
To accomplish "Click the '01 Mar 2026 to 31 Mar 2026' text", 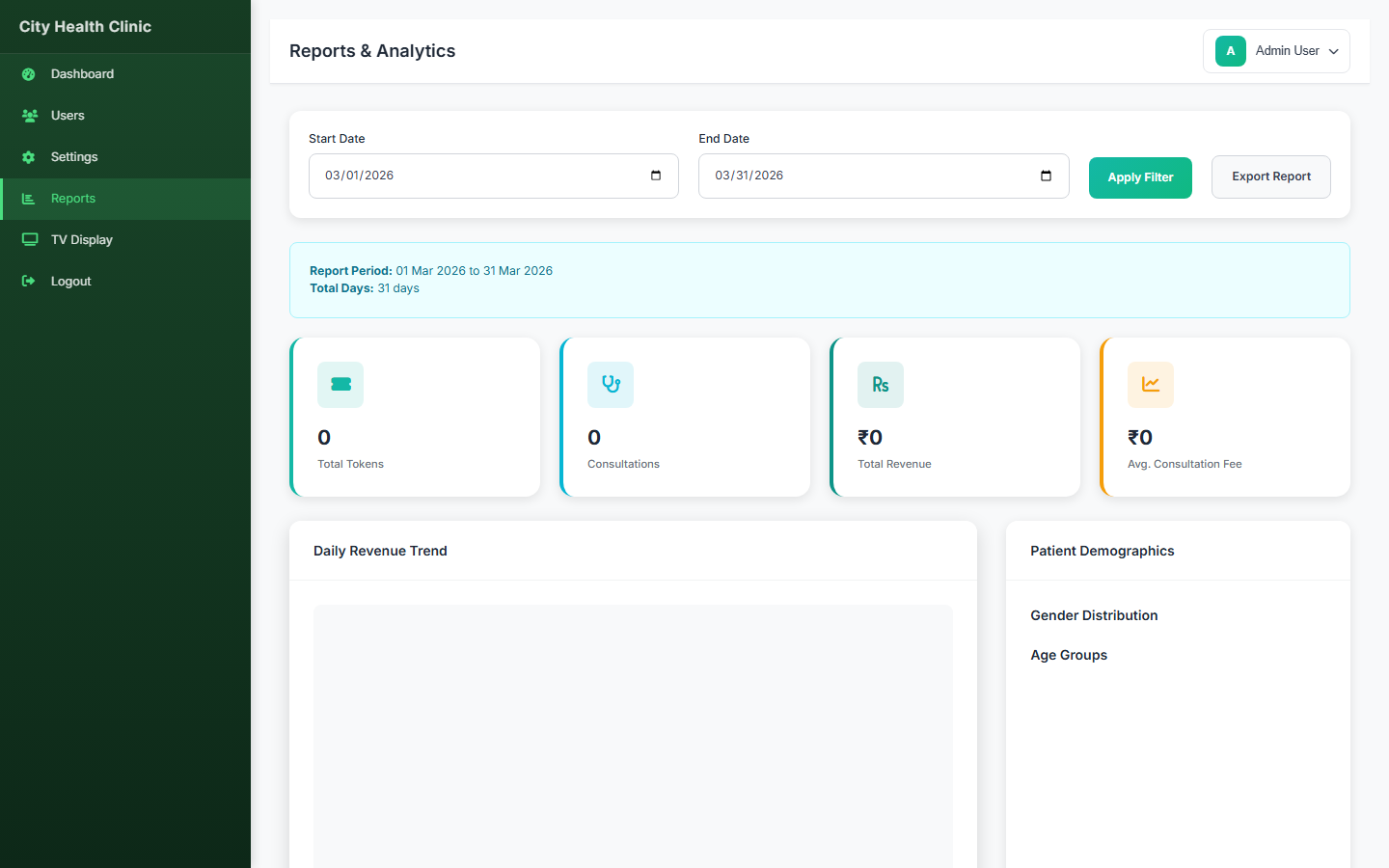I will click(475, 271).
